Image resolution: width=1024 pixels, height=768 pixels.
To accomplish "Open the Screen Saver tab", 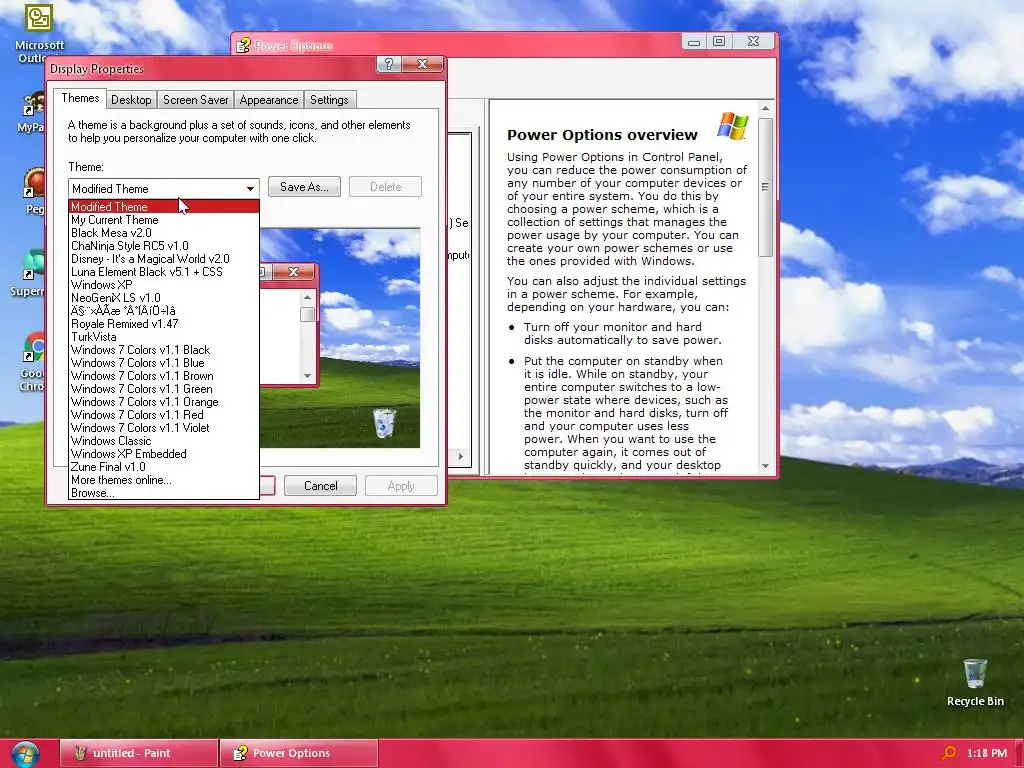I will point(195,100).
